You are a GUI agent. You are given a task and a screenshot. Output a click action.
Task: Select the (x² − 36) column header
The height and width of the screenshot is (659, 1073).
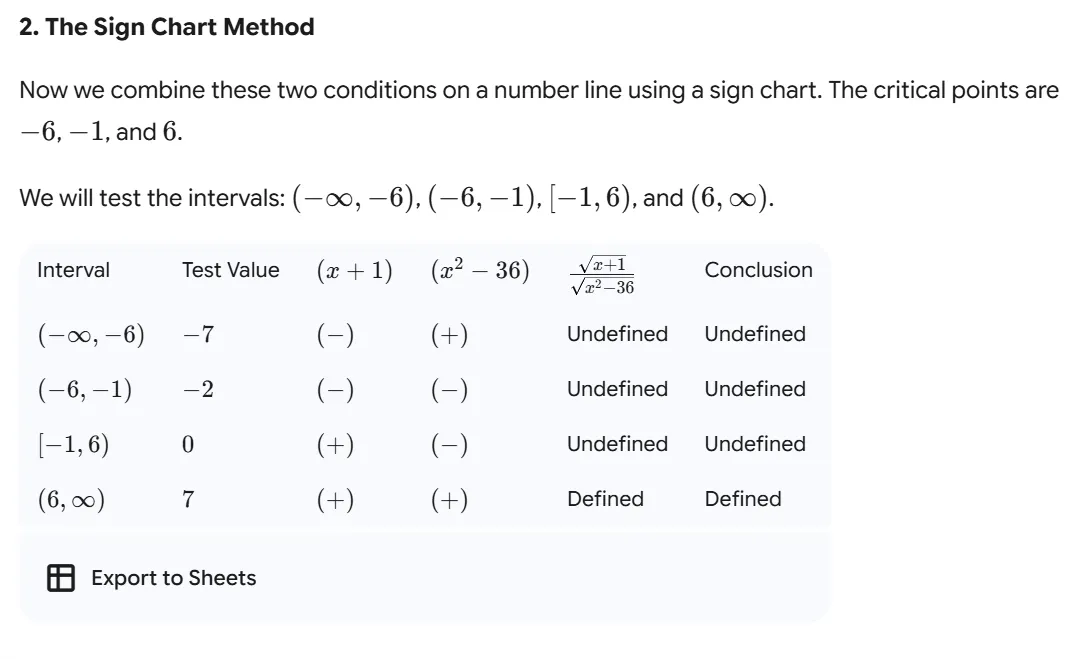coord(480,270)
